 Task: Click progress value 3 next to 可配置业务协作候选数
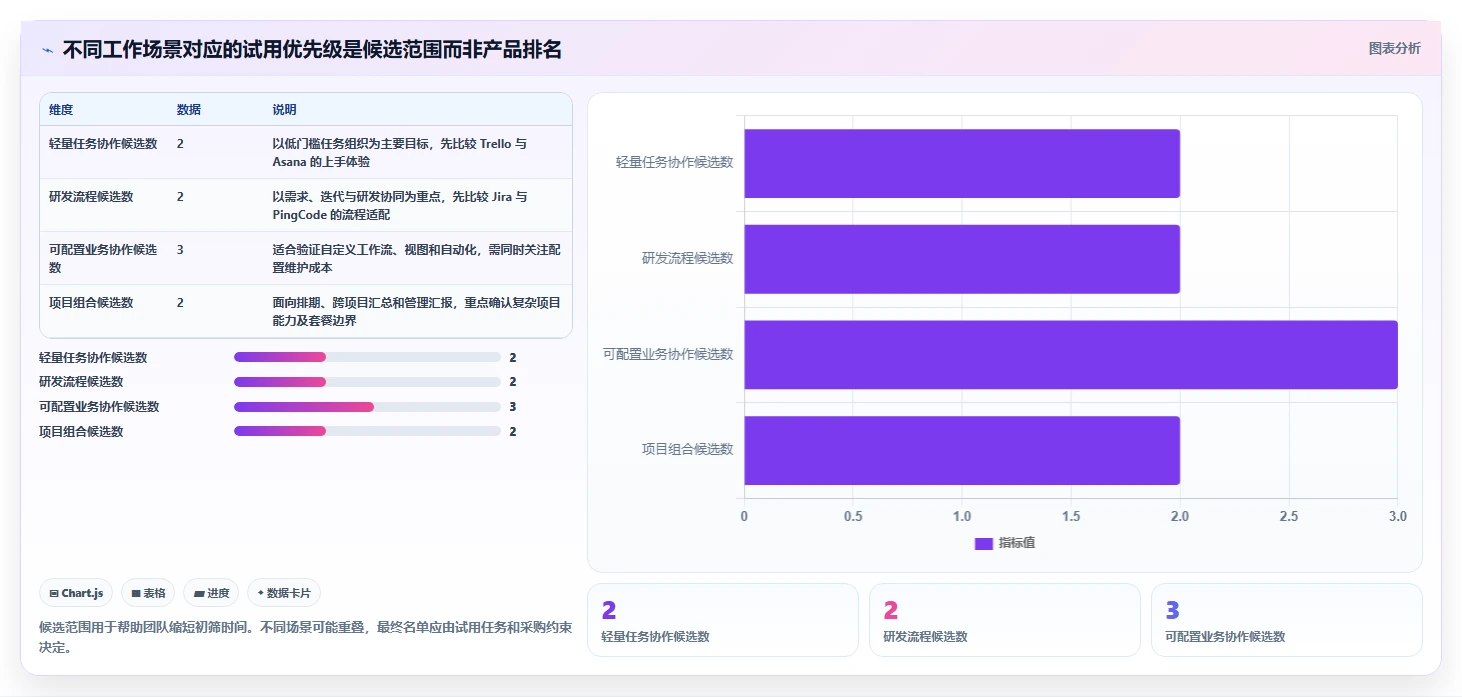(512, 407)
